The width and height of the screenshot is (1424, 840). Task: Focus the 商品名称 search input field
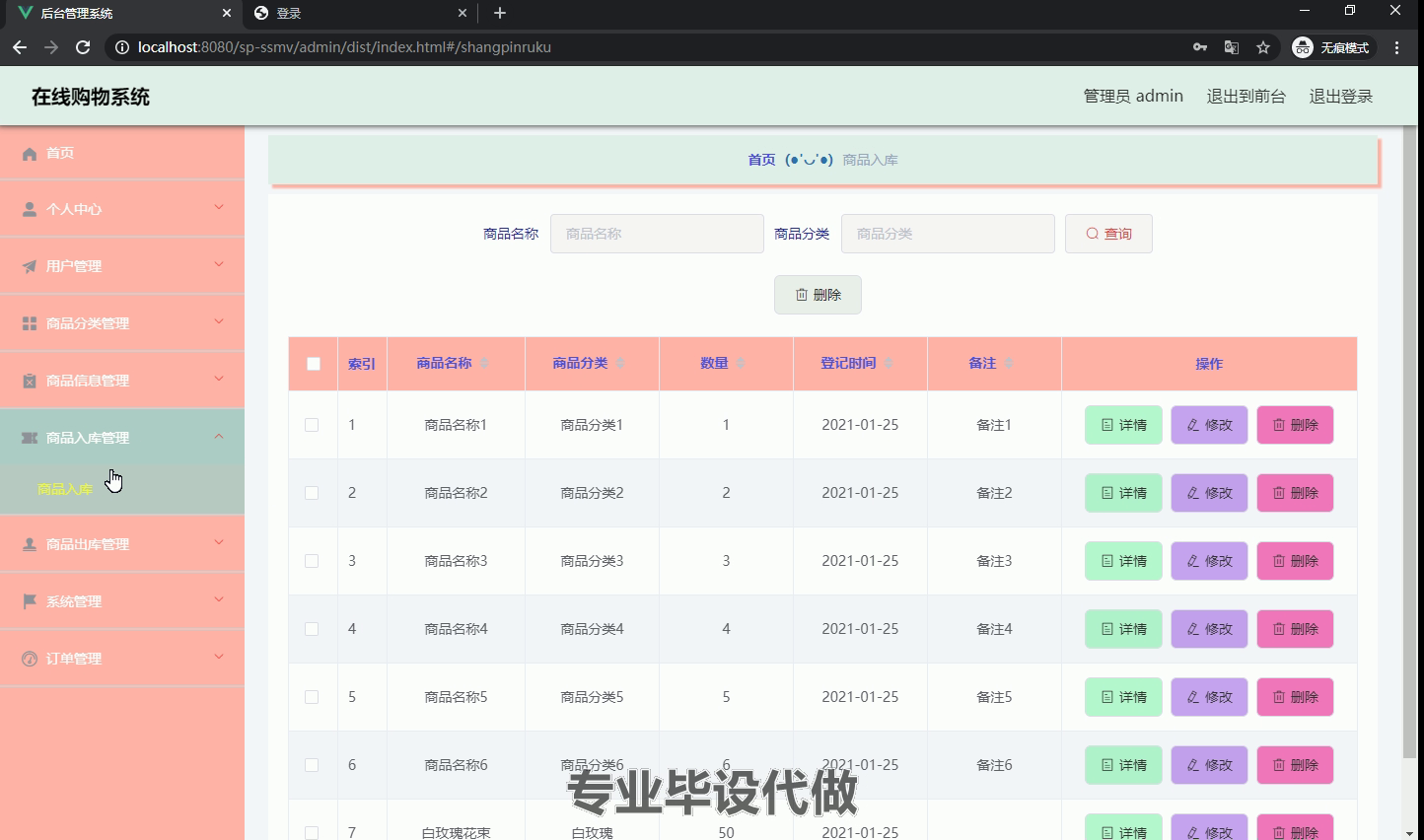click(x=657, y=234)
